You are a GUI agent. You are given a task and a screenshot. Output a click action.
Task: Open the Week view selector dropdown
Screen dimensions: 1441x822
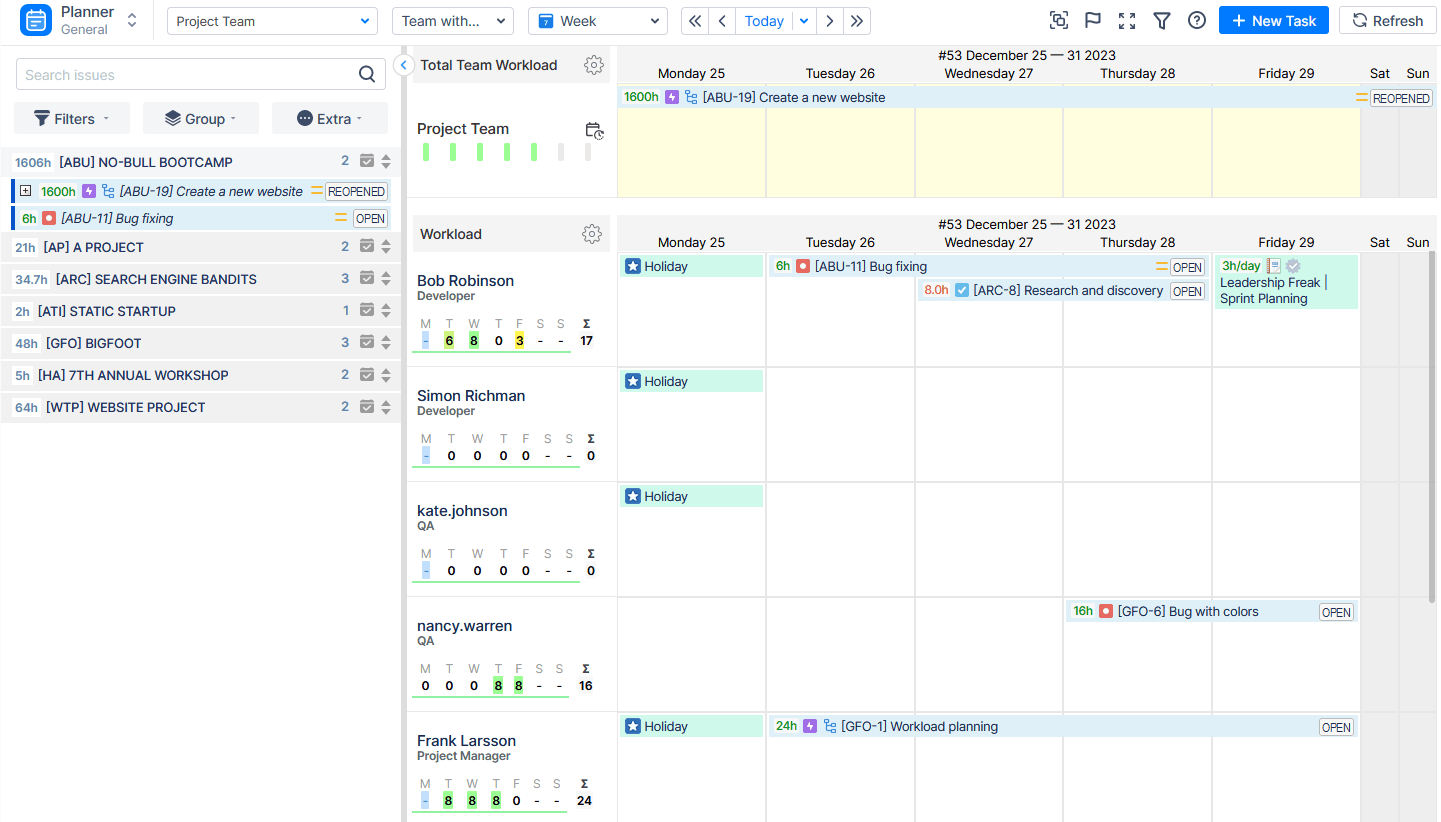tap(597, 20)
